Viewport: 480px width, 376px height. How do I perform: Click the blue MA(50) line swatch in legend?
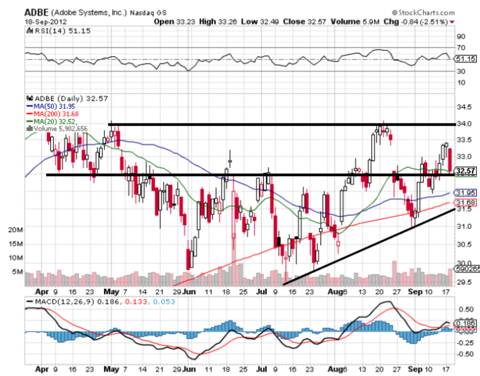(29, 107)
